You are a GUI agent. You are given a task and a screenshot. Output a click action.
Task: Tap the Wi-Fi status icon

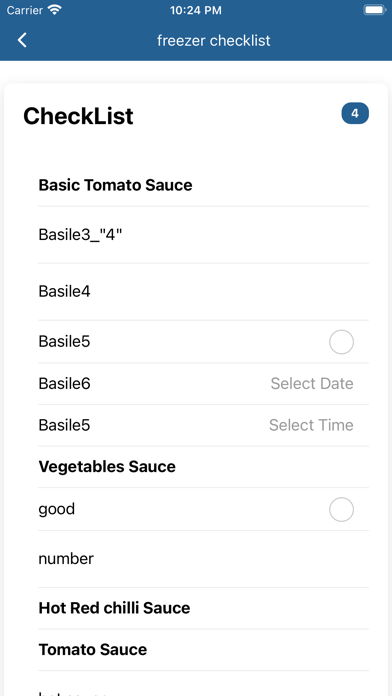coord(55,10)
